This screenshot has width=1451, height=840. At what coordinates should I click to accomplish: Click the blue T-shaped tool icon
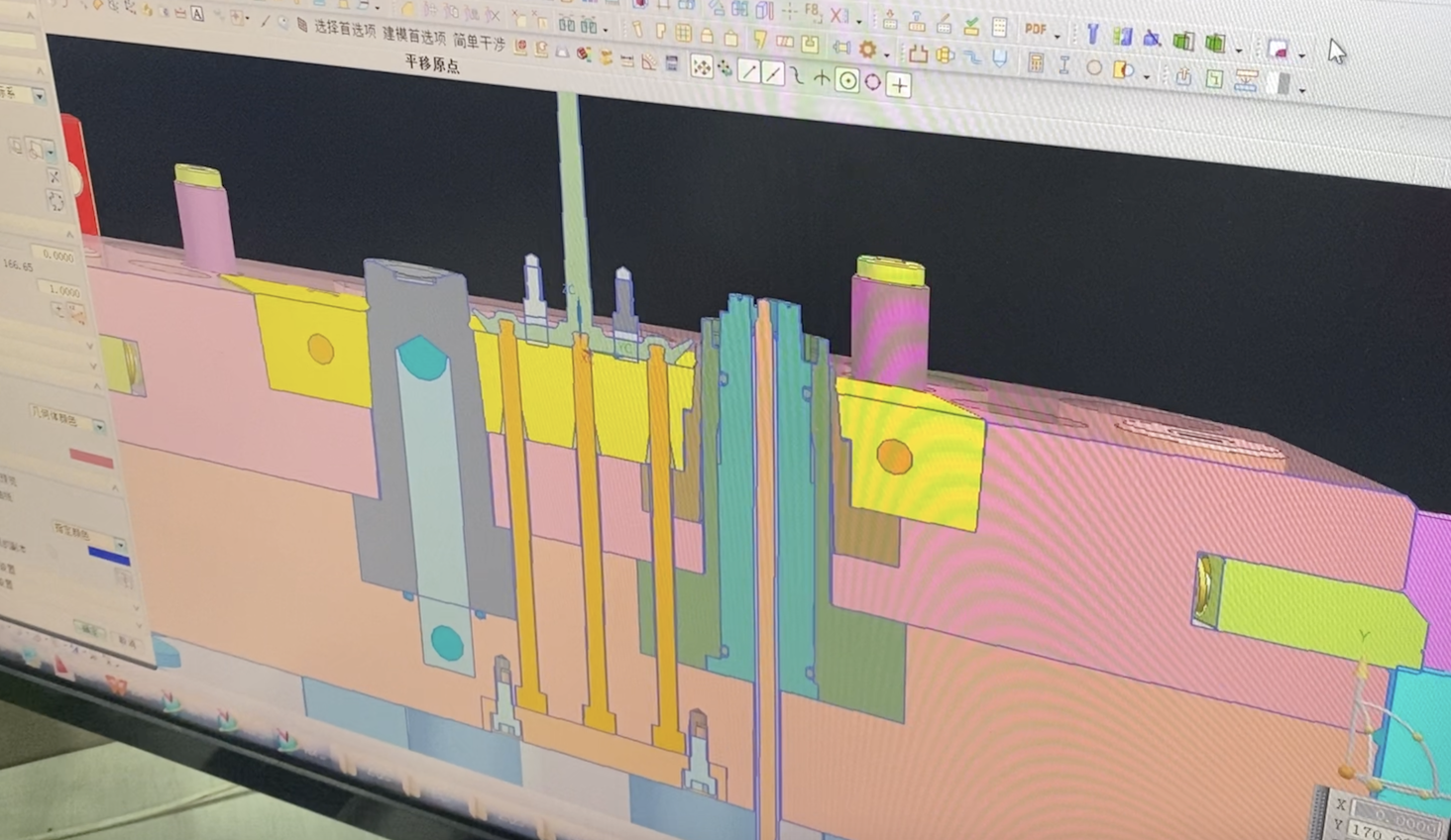[x=1092, y=35]
